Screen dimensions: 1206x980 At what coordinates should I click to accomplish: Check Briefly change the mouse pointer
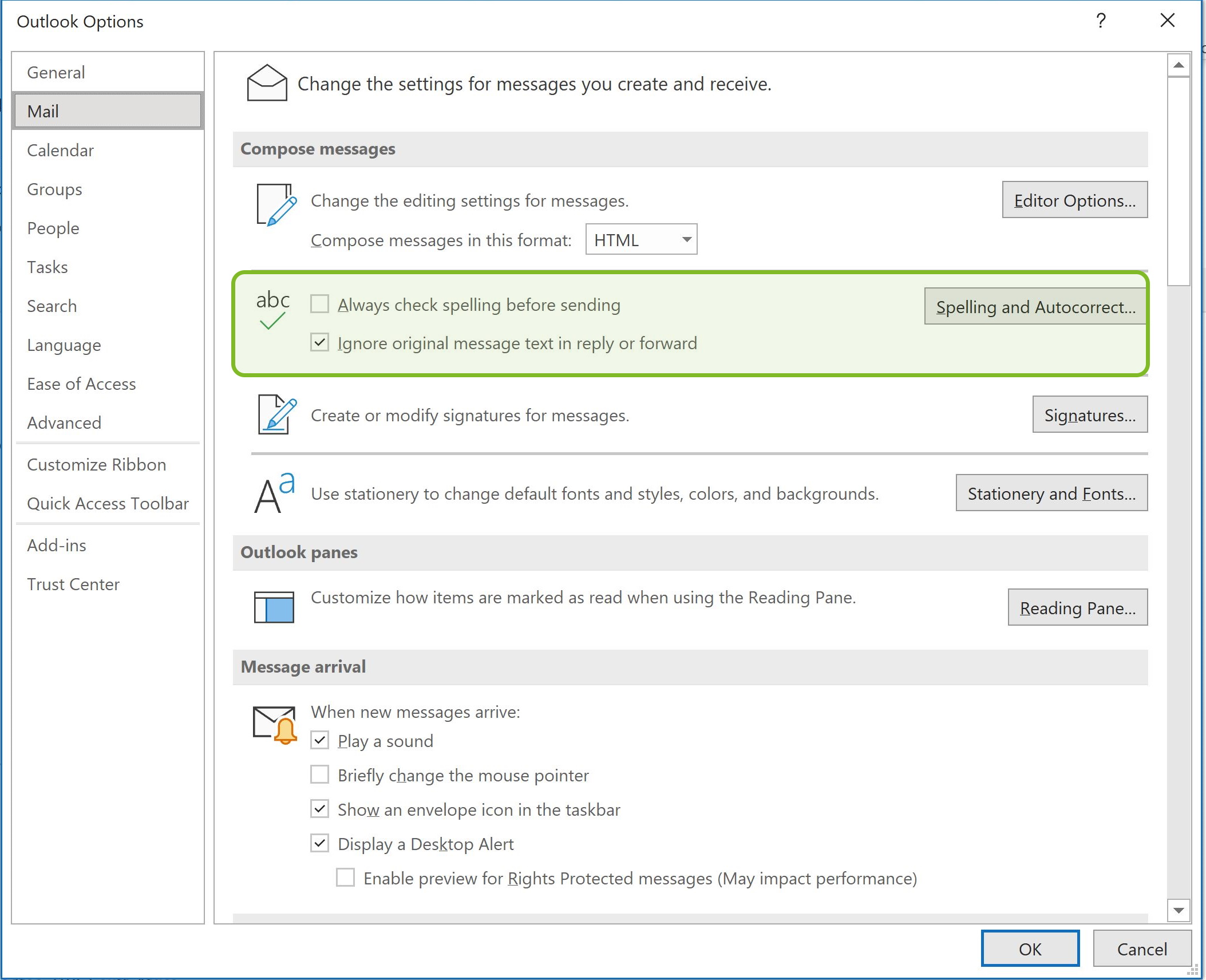tap(319, 774)
